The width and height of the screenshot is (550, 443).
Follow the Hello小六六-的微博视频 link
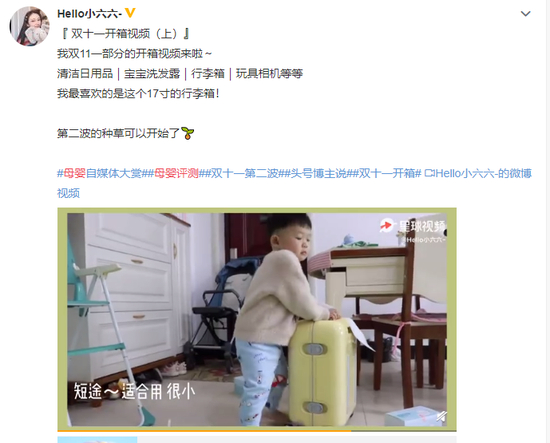[295, 183]
